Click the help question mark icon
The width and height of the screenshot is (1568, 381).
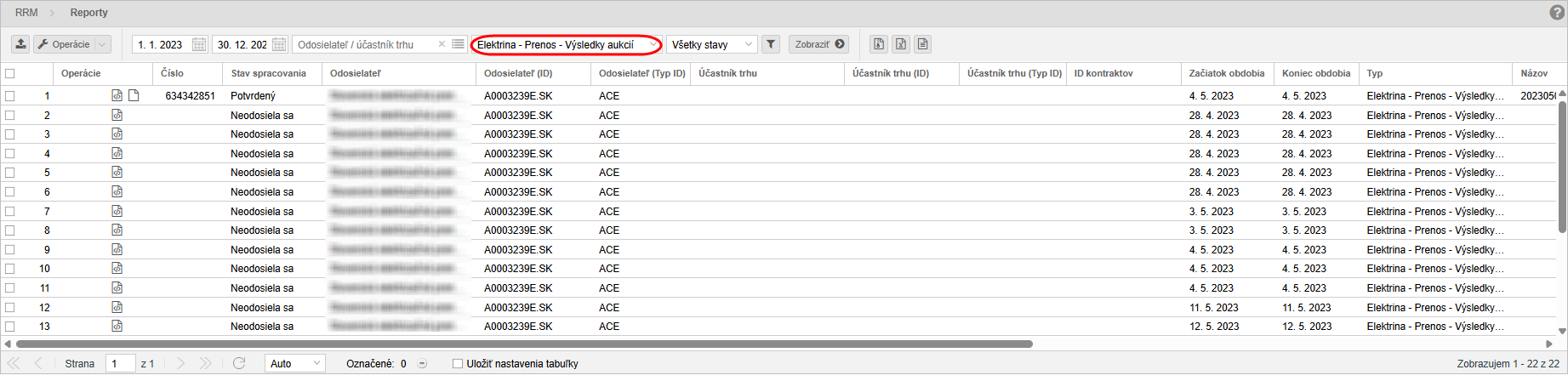1558,13
